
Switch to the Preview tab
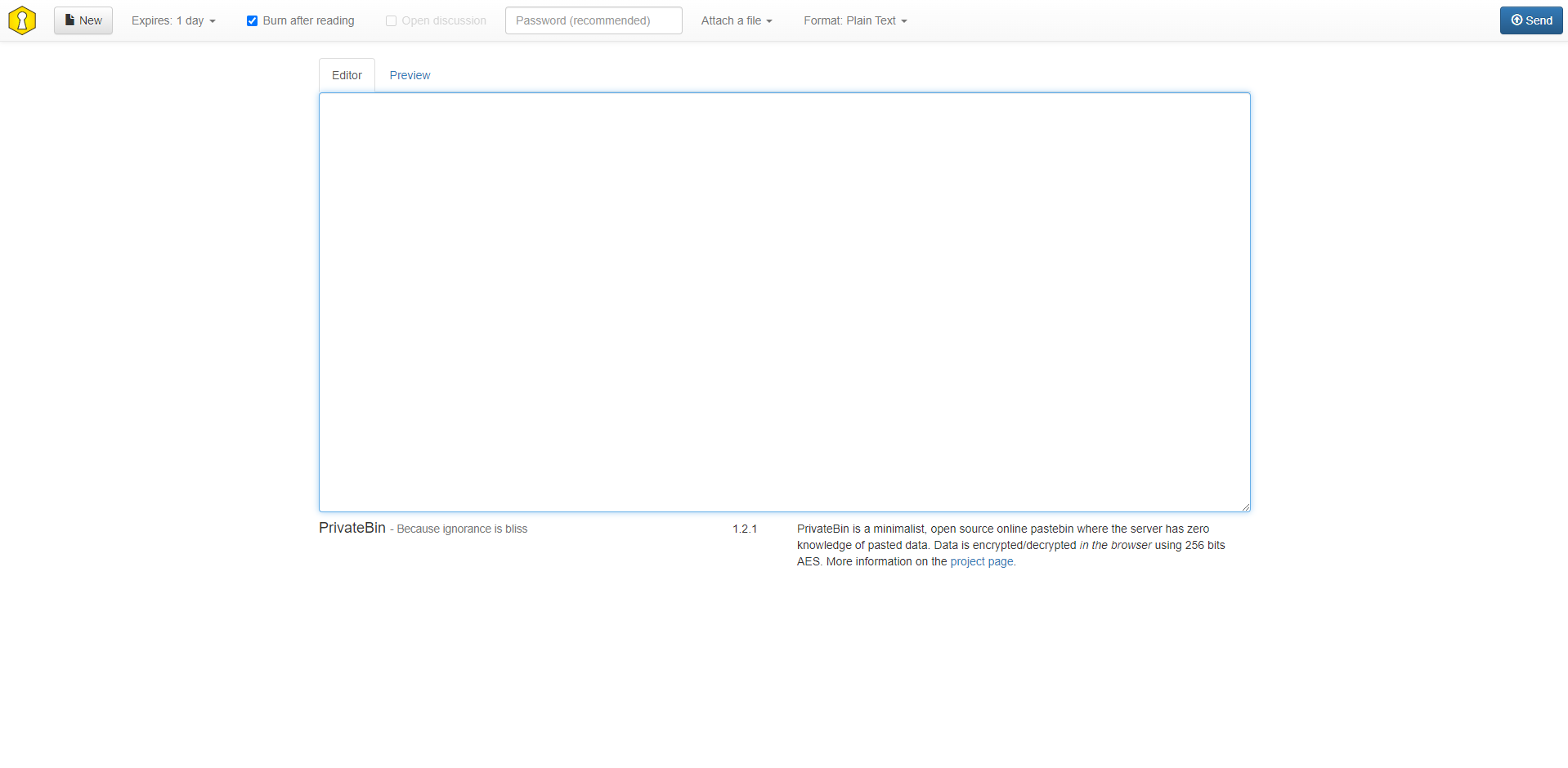409,74
